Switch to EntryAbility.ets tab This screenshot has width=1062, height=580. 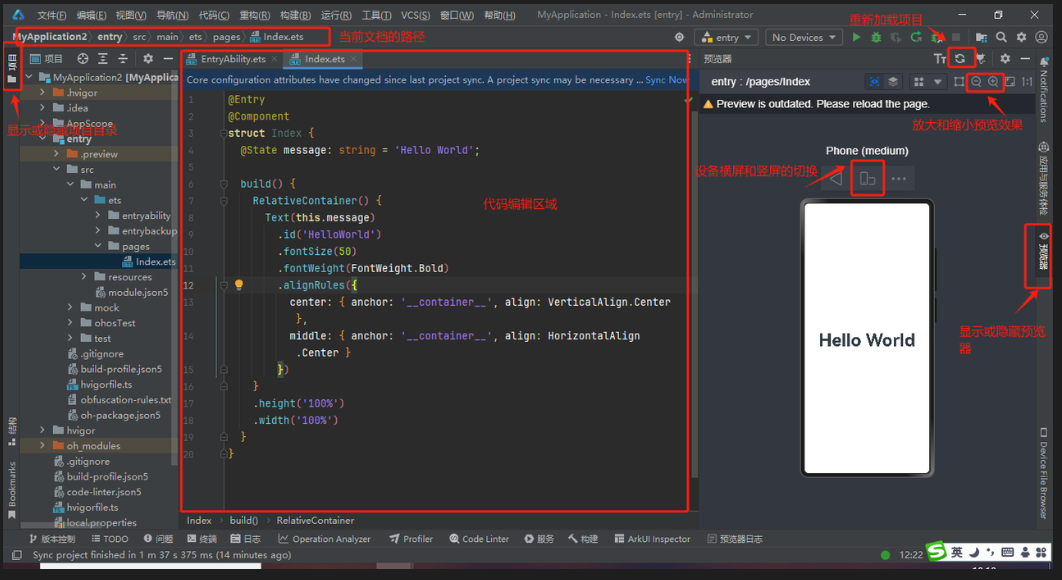[x=232, y=59]
